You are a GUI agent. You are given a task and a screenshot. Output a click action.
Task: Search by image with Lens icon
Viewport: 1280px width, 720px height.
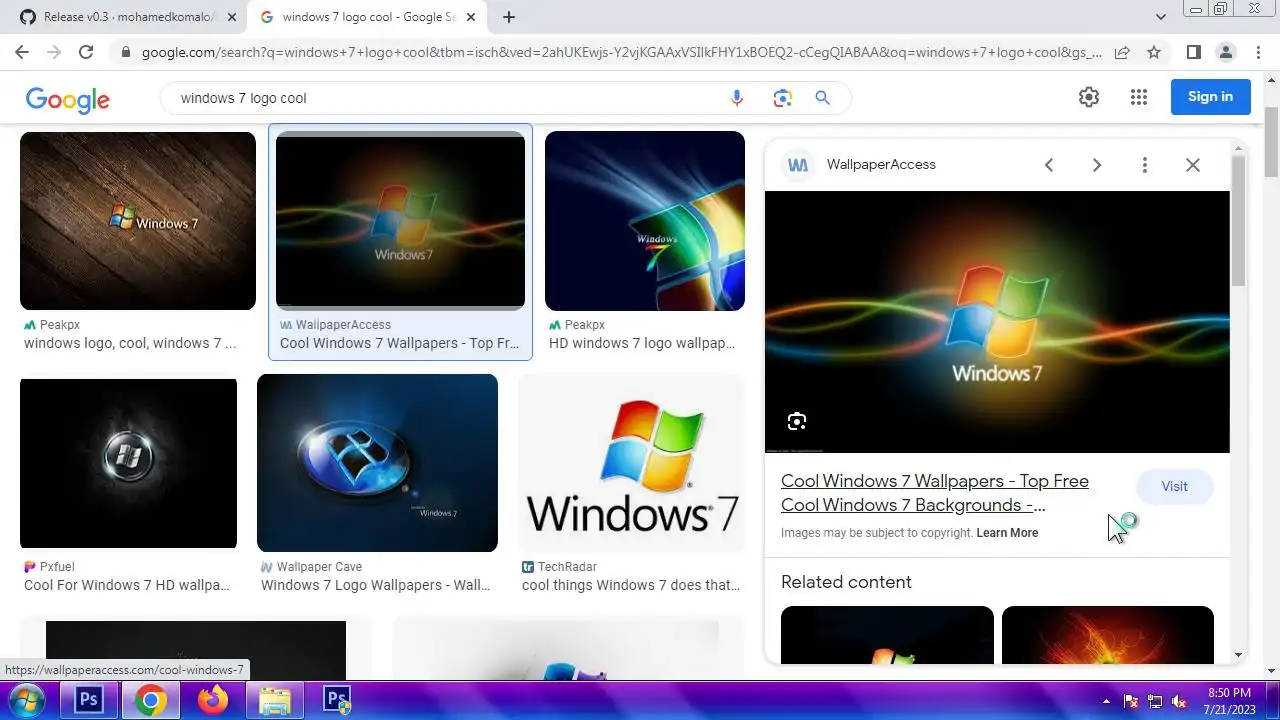(x=782, y=98)
